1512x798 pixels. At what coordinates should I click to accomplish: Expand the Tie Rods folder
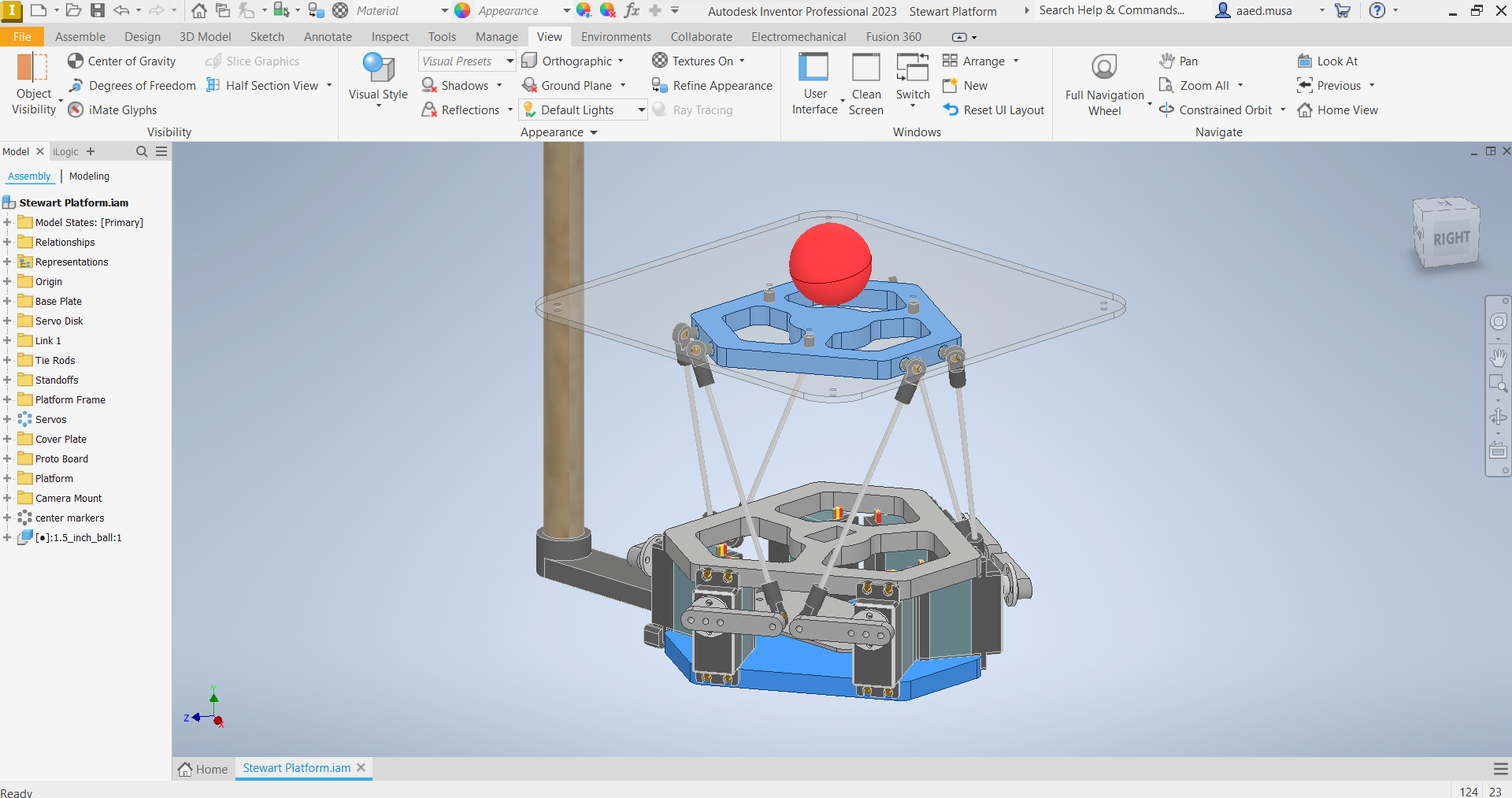tap(7, 361)
